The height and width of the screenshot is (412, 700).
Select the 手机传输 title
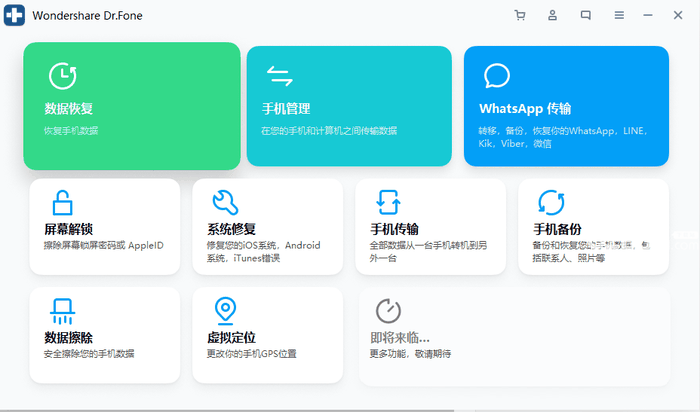[x=394, y=229]
